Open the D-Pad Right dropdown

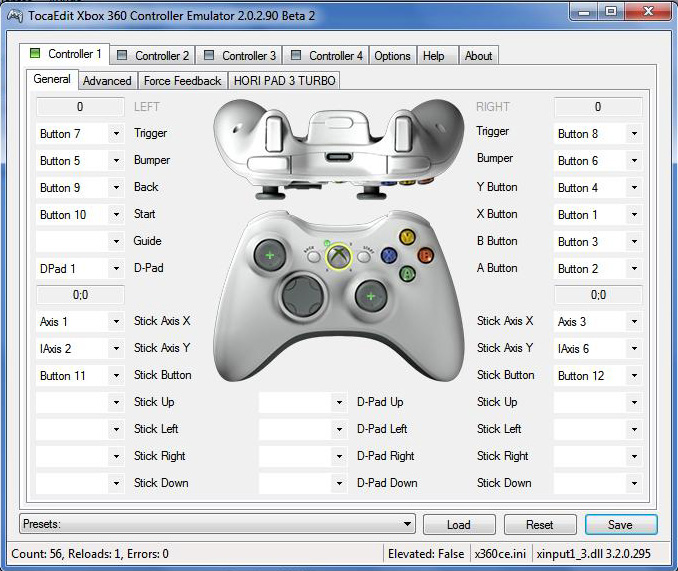pyautogui.click(x=303, y=456)
